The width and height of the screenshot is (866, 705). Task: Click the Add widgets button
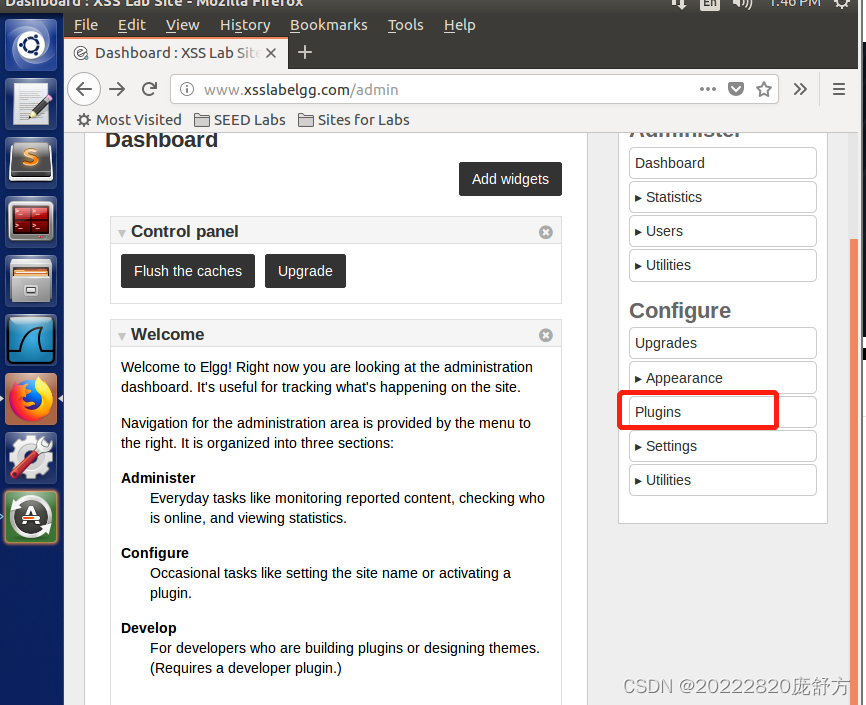[x=510, y=179]
